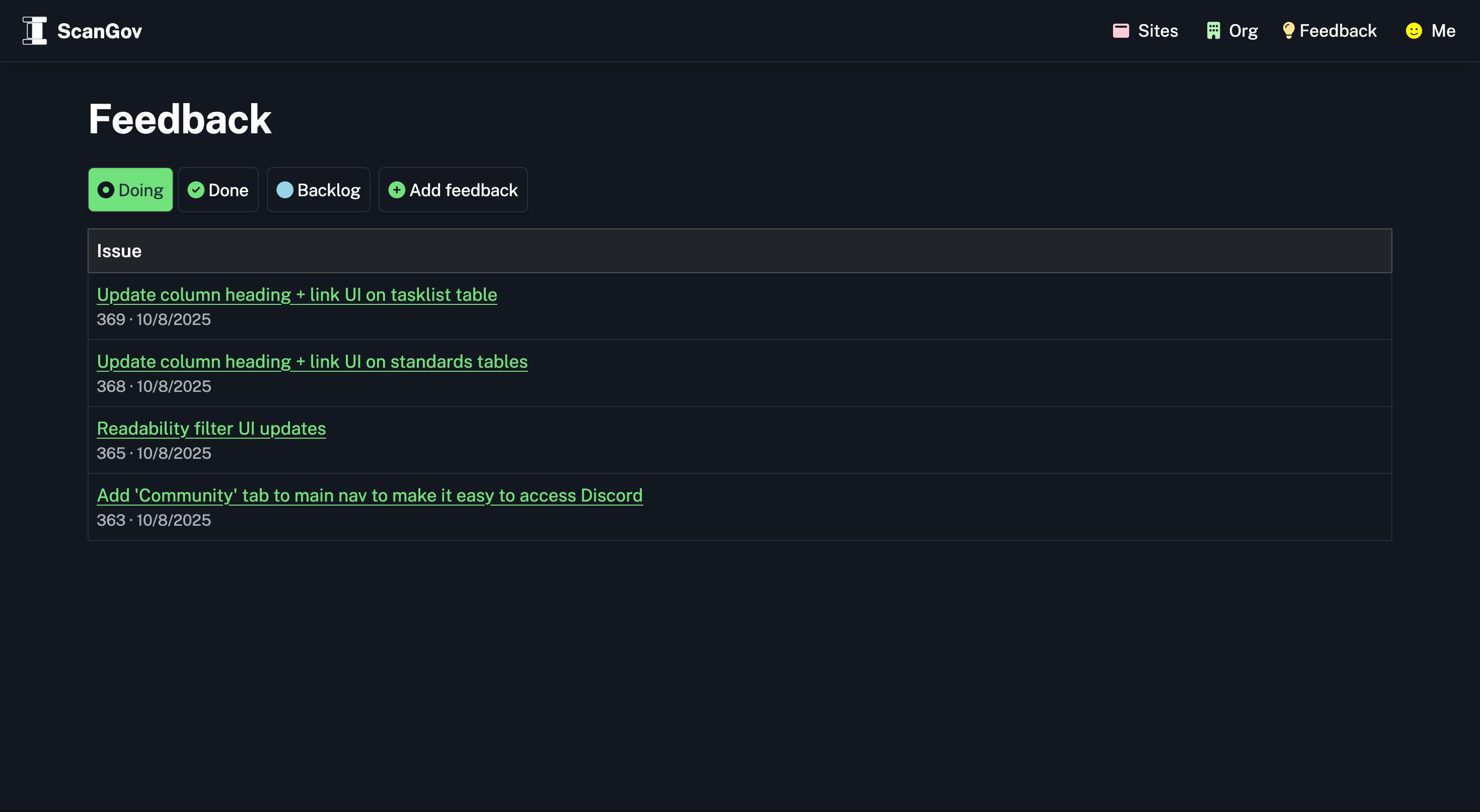The height and width of the screenshot is (812, 1480).
Task: Click the pink Sites window icon
Action: pos(1121,30)
